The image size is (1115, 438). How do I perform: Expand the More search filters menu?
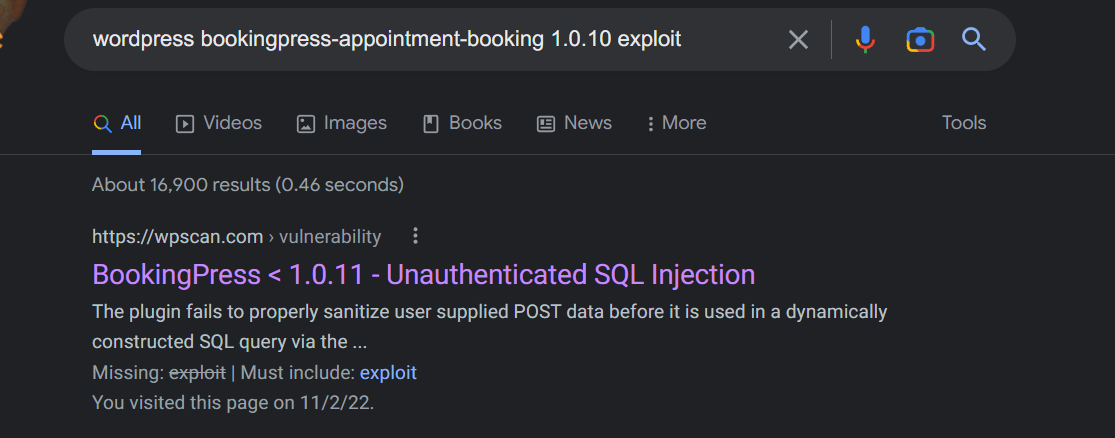tap(677, 124)
